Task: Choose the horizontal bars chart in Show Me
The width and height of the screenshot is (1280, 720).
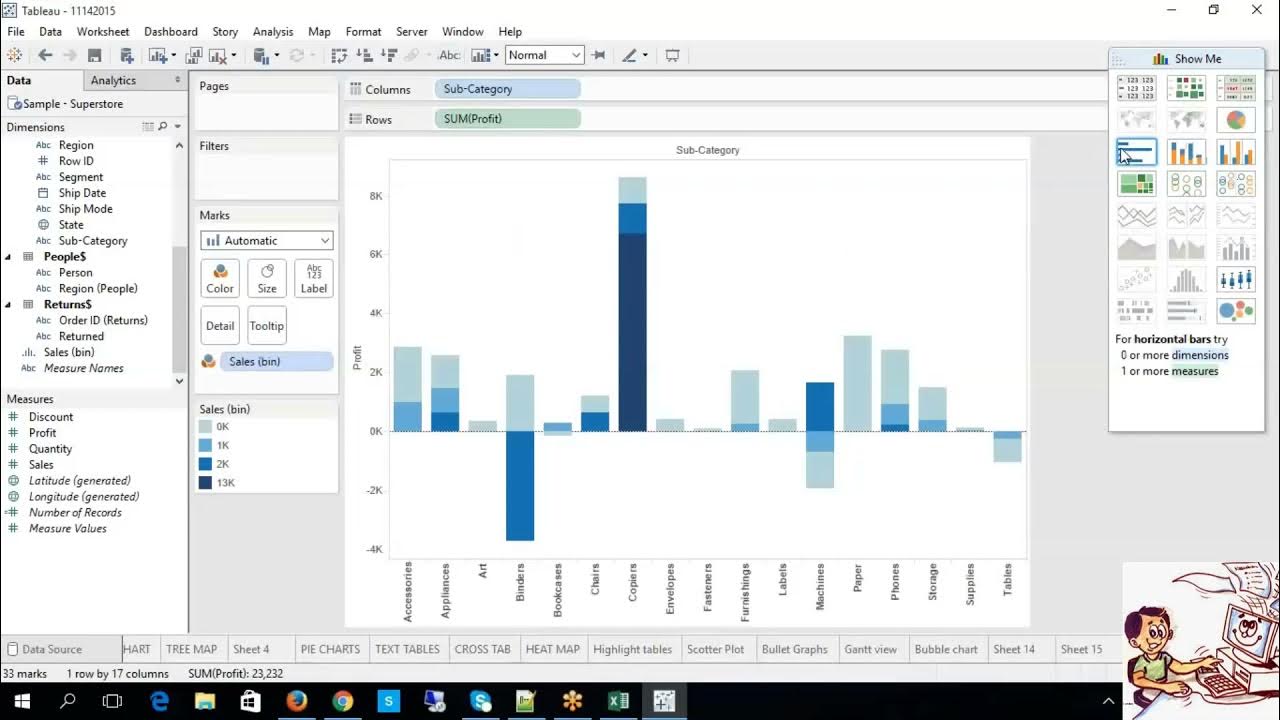Action: pos(1136,152)
